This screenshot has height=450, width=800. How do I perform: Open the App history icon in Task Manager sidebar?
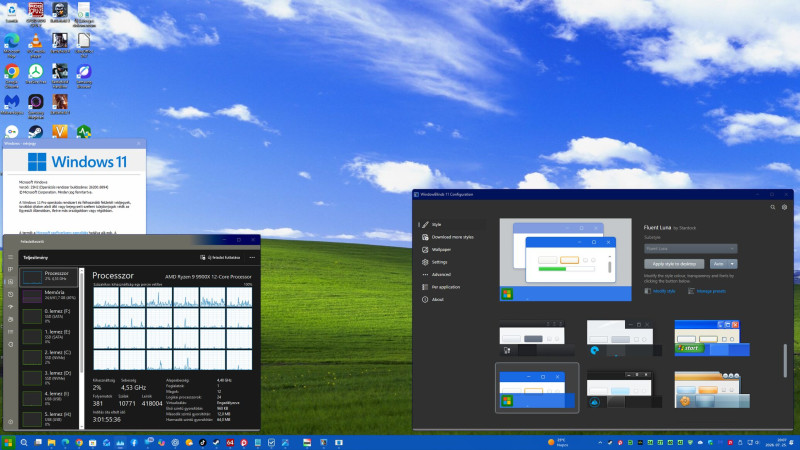coord(10,294)
